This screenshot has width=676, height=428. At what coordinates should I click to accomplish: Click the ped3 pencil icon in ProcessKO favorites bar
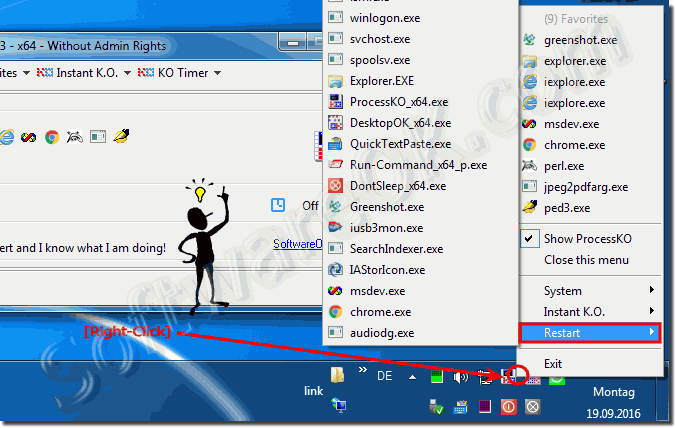(x=121, y=137)
